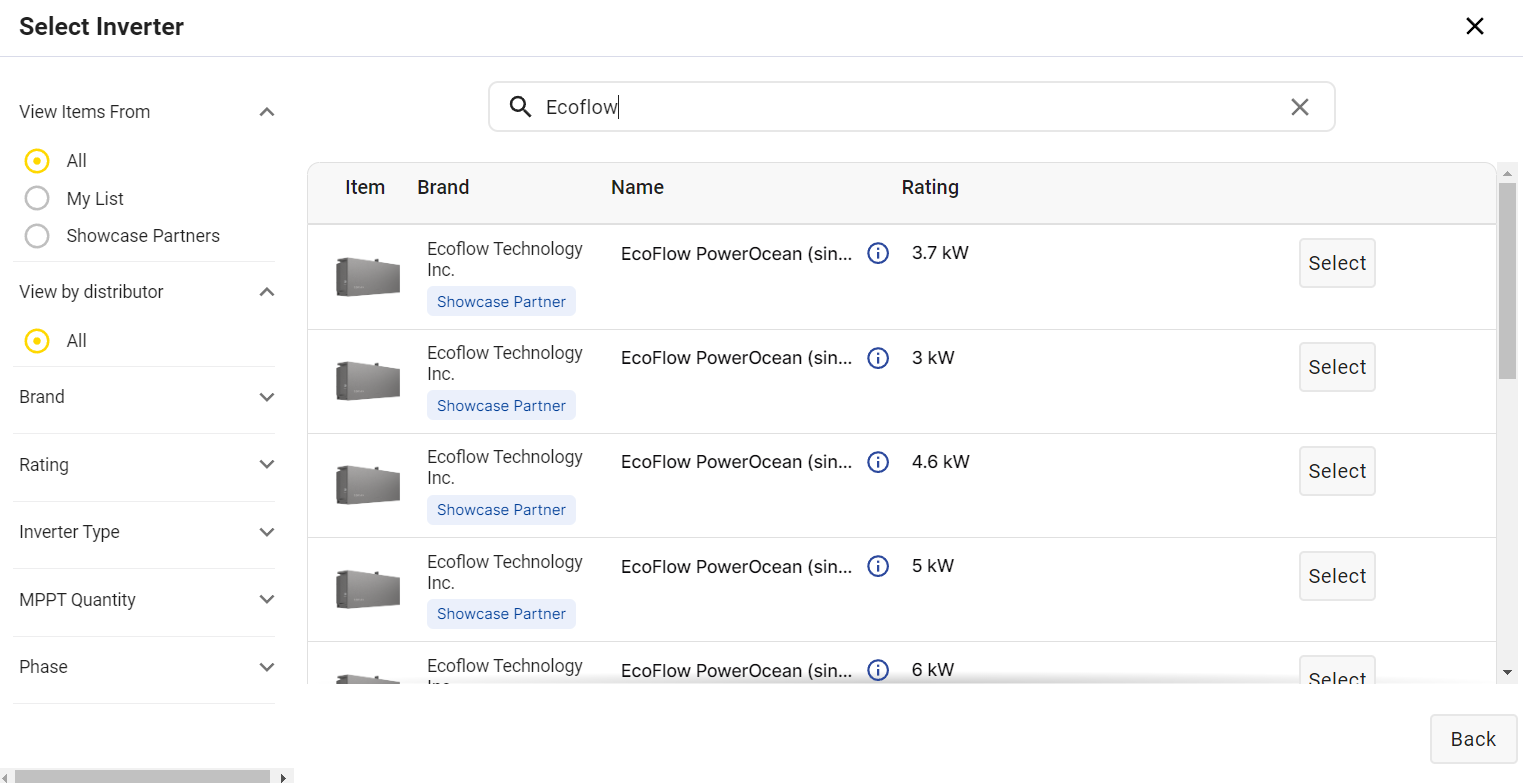Select All under View by distributor
The height and width of the screenshot is (783, 1523).
coord(37,341)
